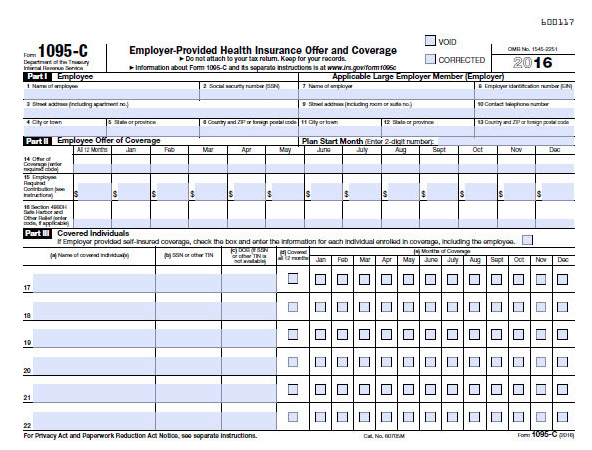Screen dimensions: 592x450
Task: Click line 17 DOB field
Action: coord(249,283)
